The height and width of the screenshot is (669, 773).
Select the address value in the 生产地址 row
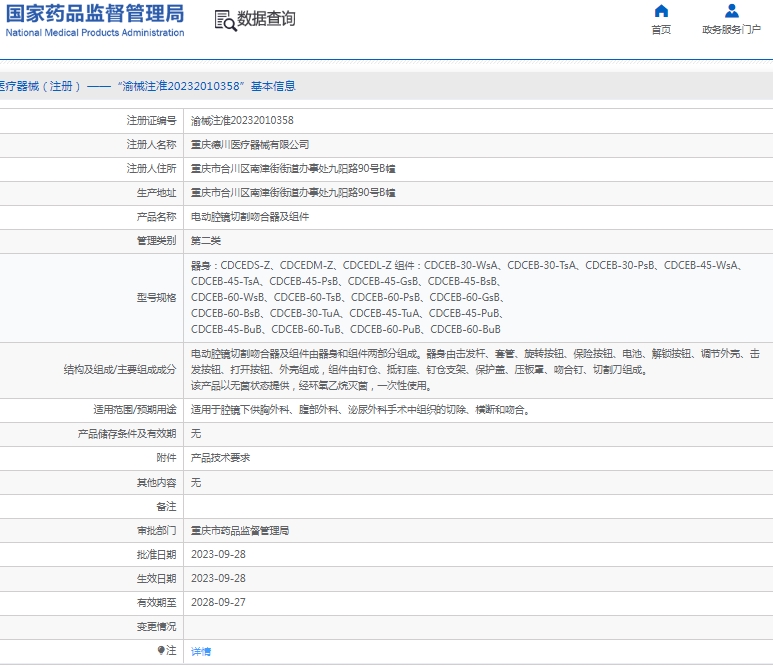(x=293, y=193)
